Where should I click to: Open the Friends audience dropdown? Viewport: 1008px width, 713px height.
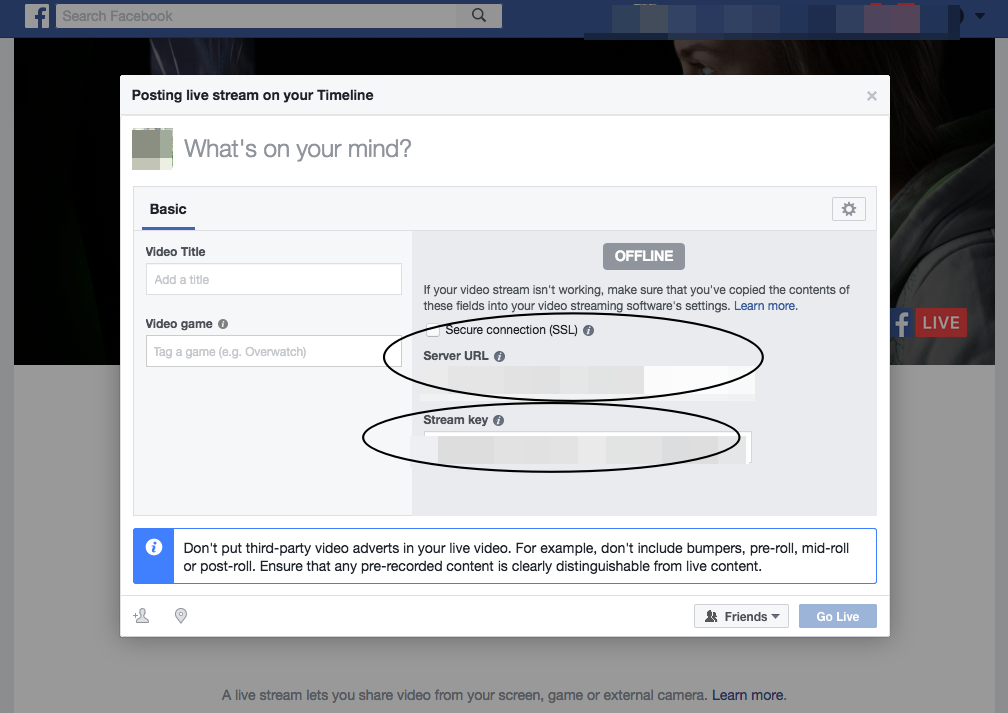[741, 616]
